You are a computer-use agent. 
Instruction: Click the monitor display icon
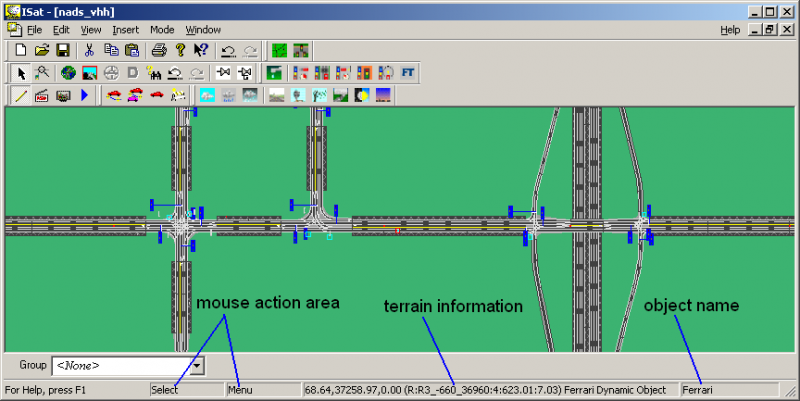63,95
